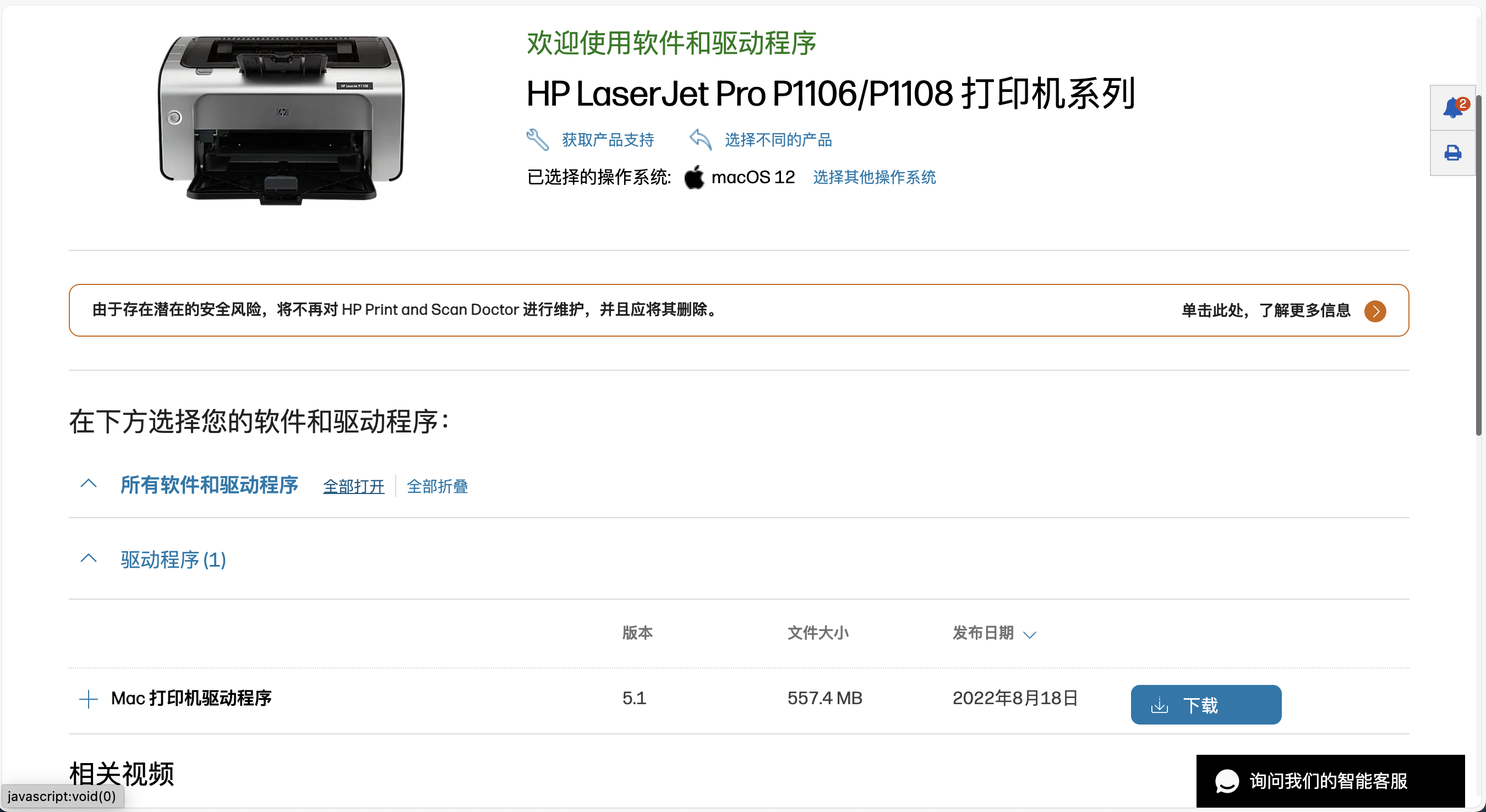The image size is (1486, 812).
Task: Click 单击此处，了解更多信息 text
Action: [1266, 311]
